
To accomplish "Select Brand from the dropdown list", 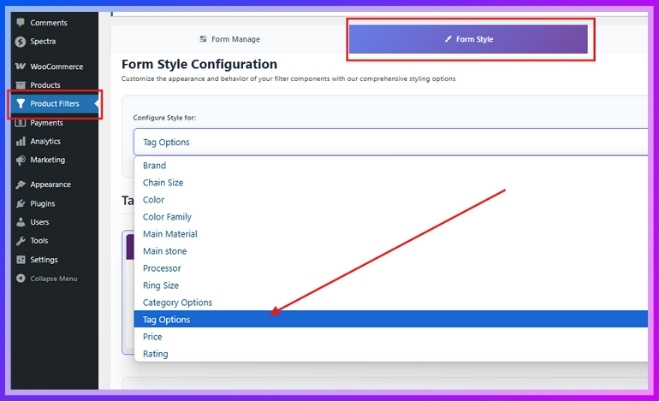I will click(391, 165).
